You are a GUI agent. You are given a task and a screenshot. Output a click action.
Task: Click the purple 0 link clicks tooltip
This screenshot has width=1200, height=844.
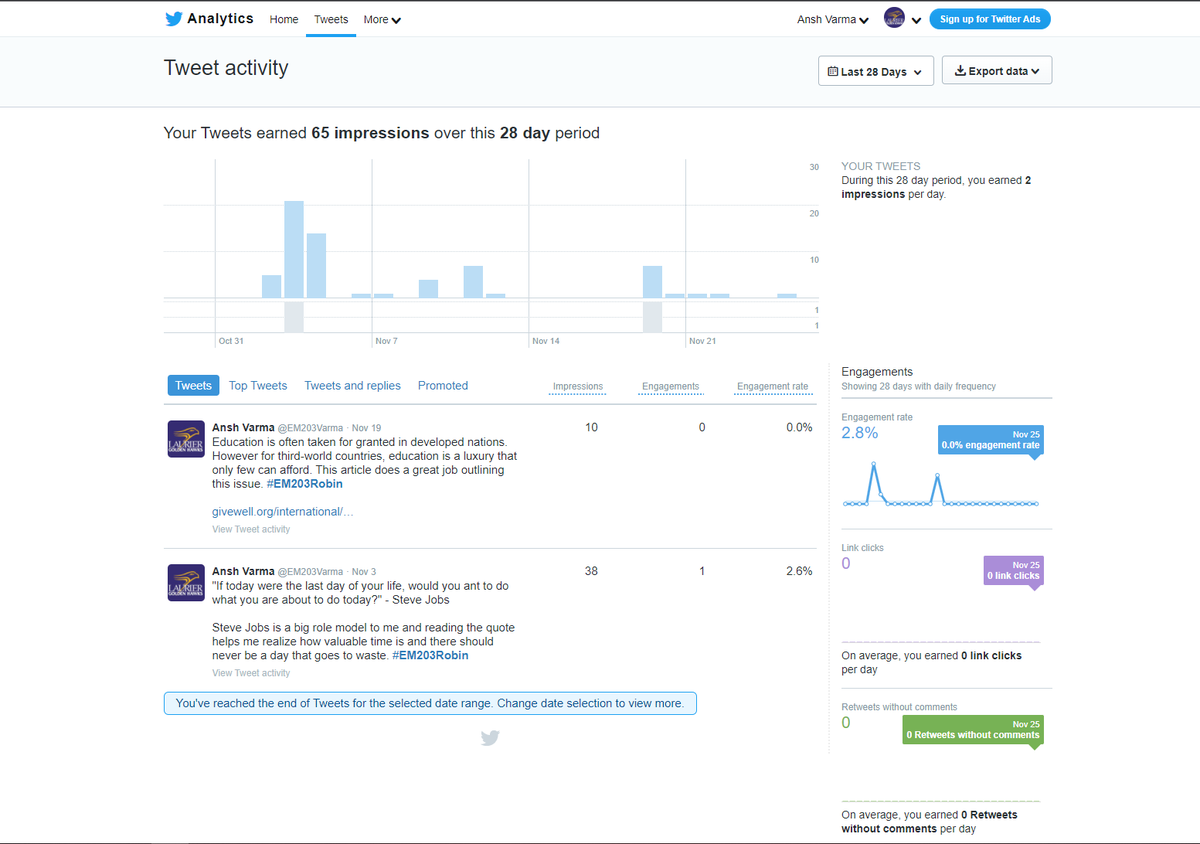point(1013,570)
